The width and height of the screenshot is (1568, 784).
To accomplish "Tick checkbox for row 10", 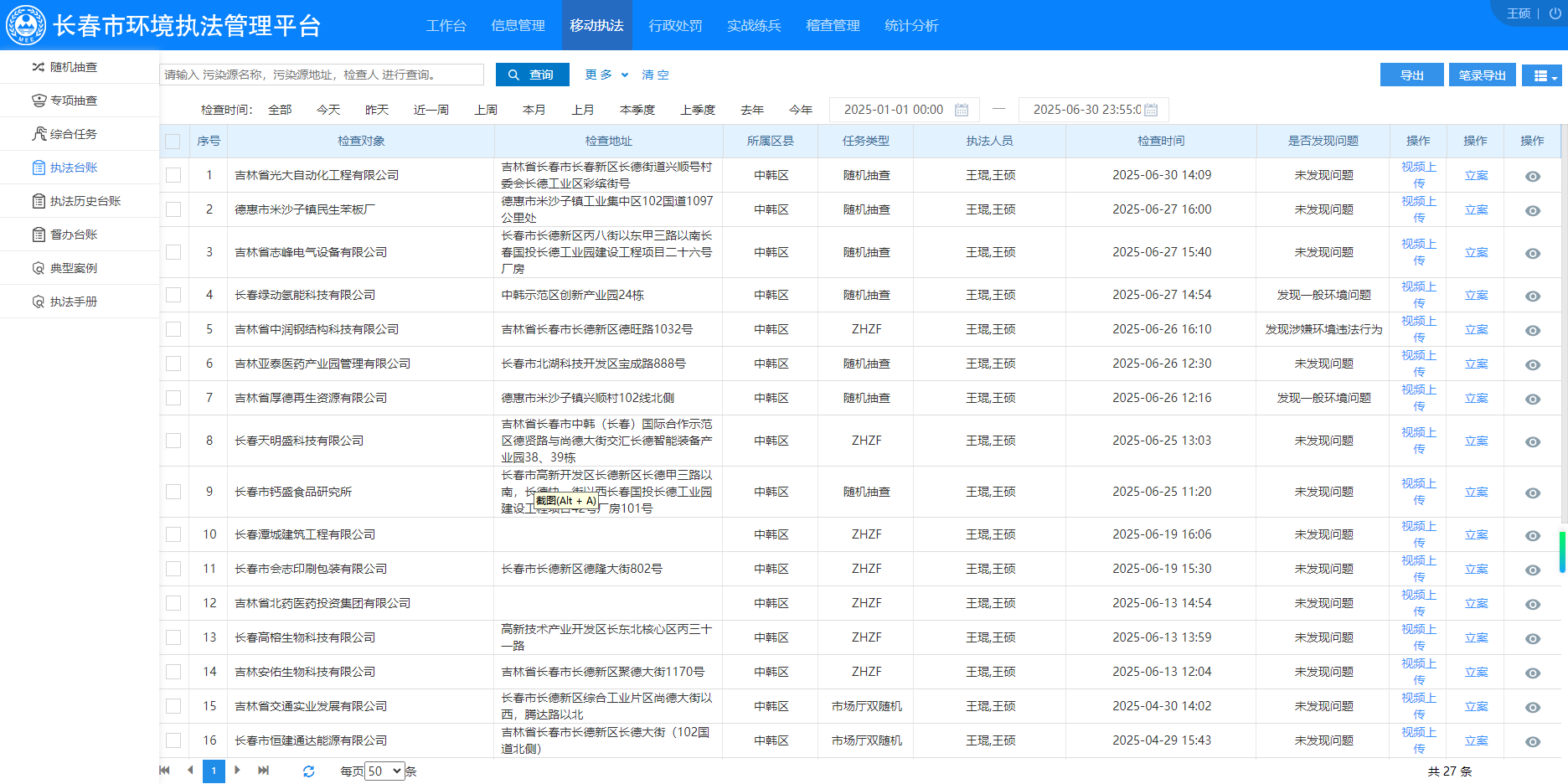I will (x=173, y=534).
